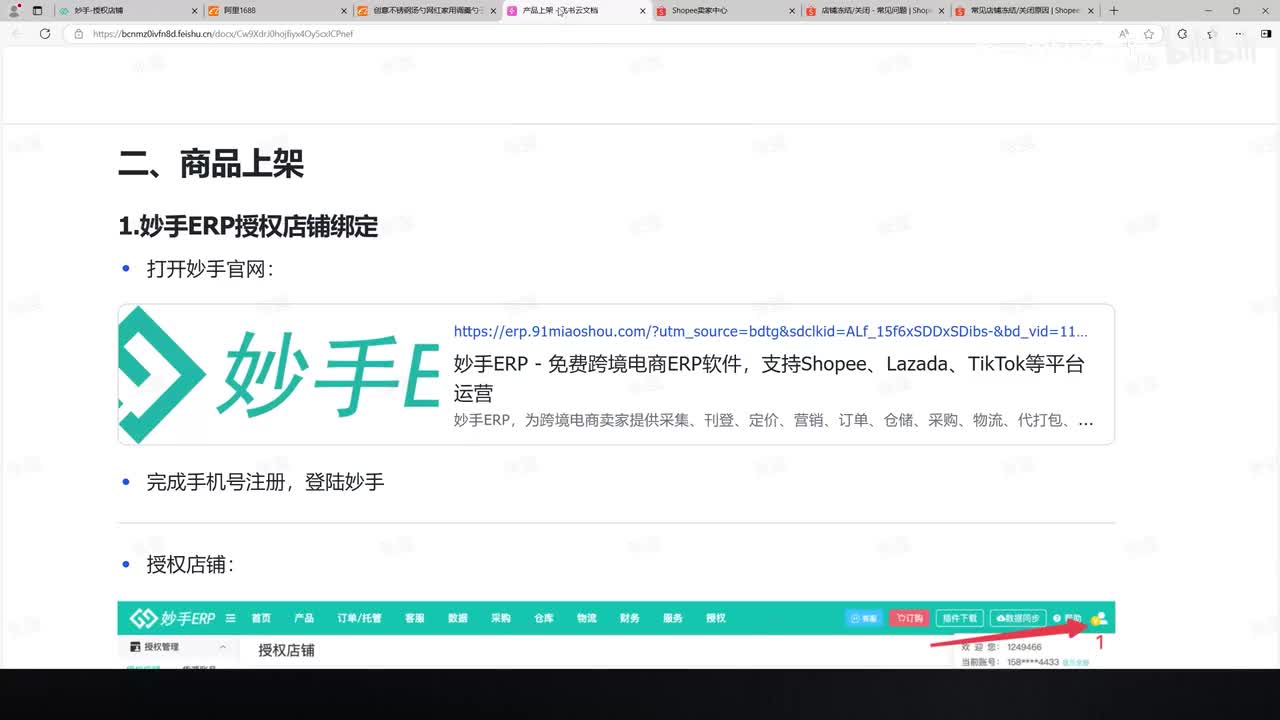Screen dimensions: 1280x720
Task: Click the hamburger menu icon in ERP screenshot
Action: pyautogui.click(x=231, y=618)
